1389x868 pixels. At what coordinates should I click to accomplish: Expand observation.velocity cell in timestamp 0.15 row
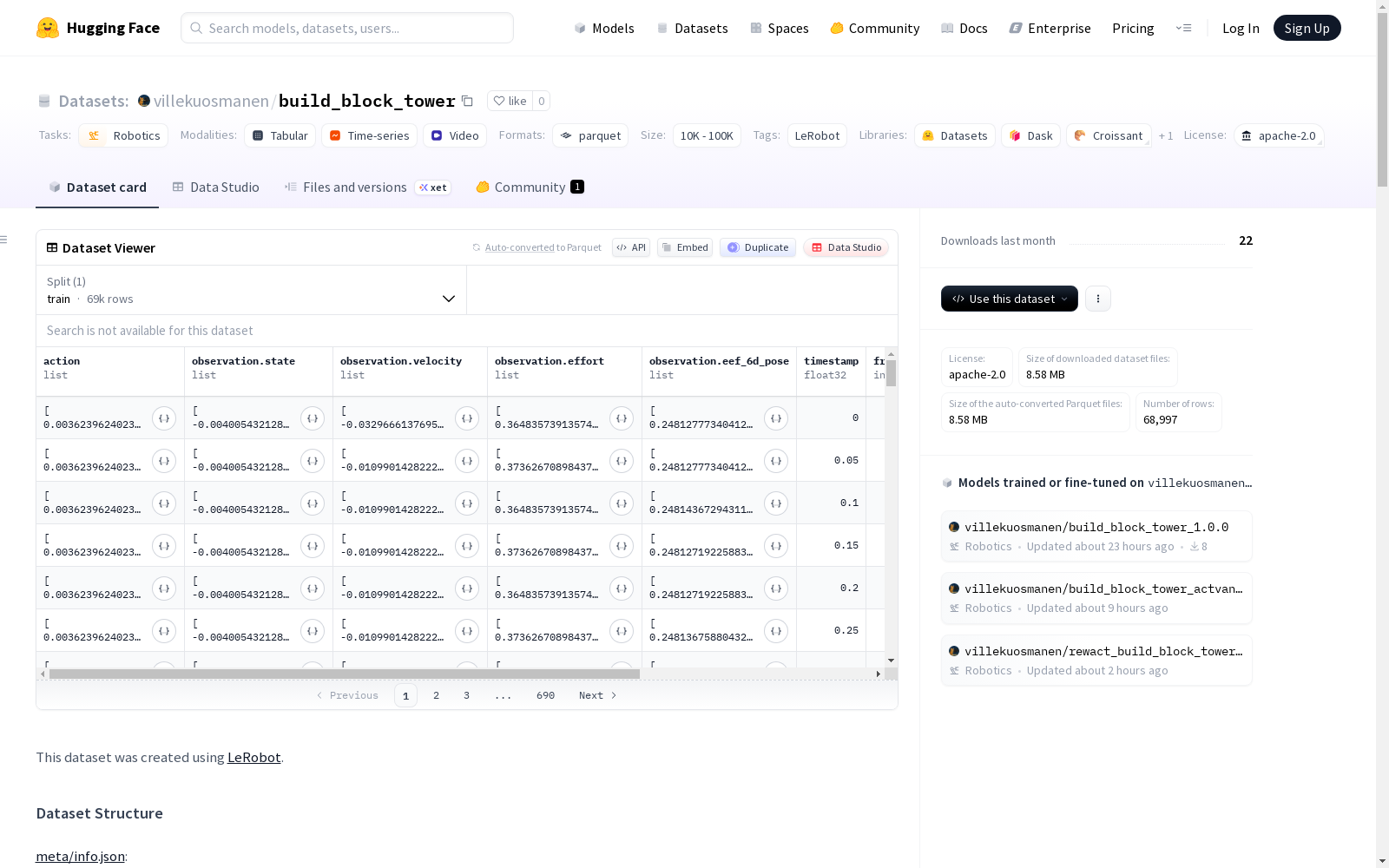(x=467, y=546)
